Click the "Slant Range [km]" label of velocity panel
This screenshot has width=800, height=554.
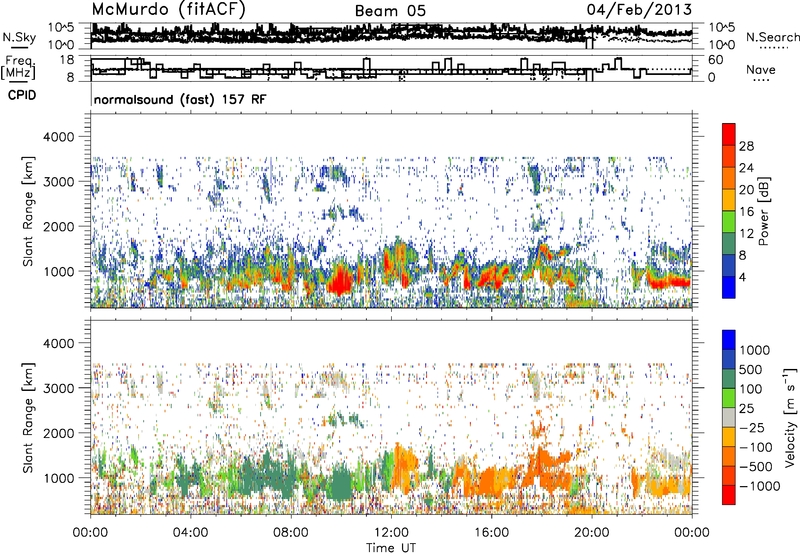point(28,417)
